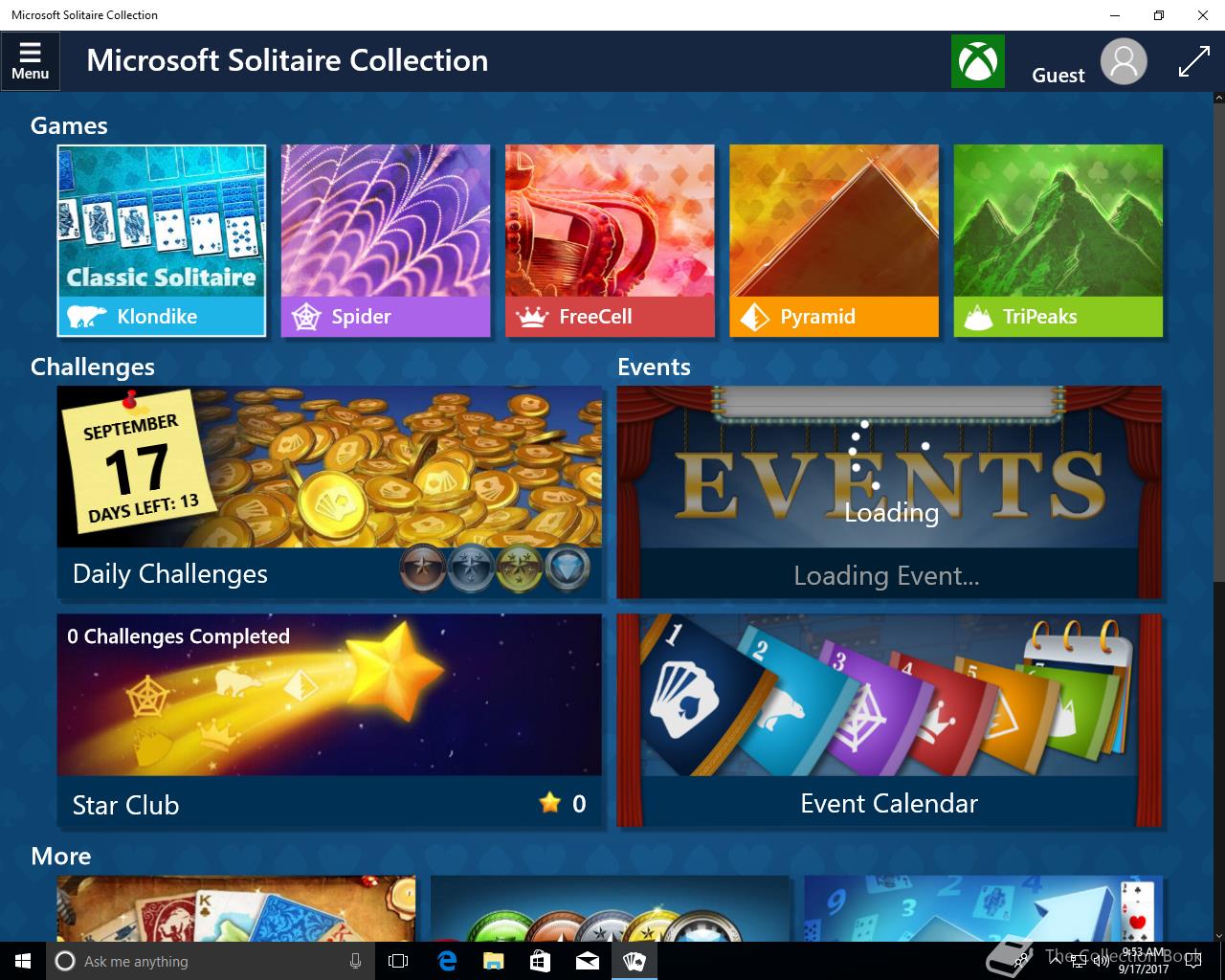Launch the Klondike Classic Solitaire game
1225x980 pixels.
click(162, 241)
